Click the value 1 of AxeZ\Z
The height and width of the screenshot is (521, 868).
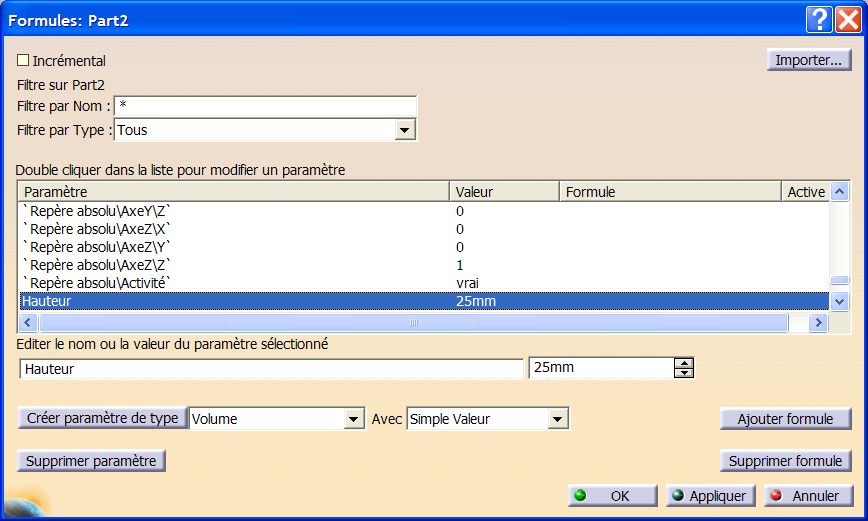tap(459, 265)
